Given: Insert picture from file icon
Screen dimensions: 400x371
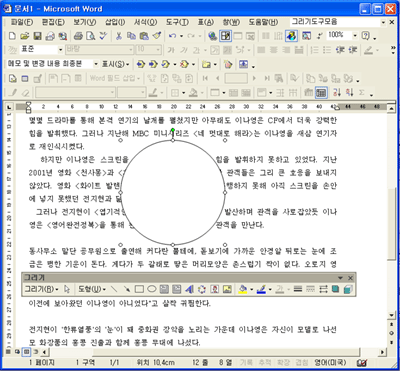Looking at the screenshot, I should tap(227, 289).
